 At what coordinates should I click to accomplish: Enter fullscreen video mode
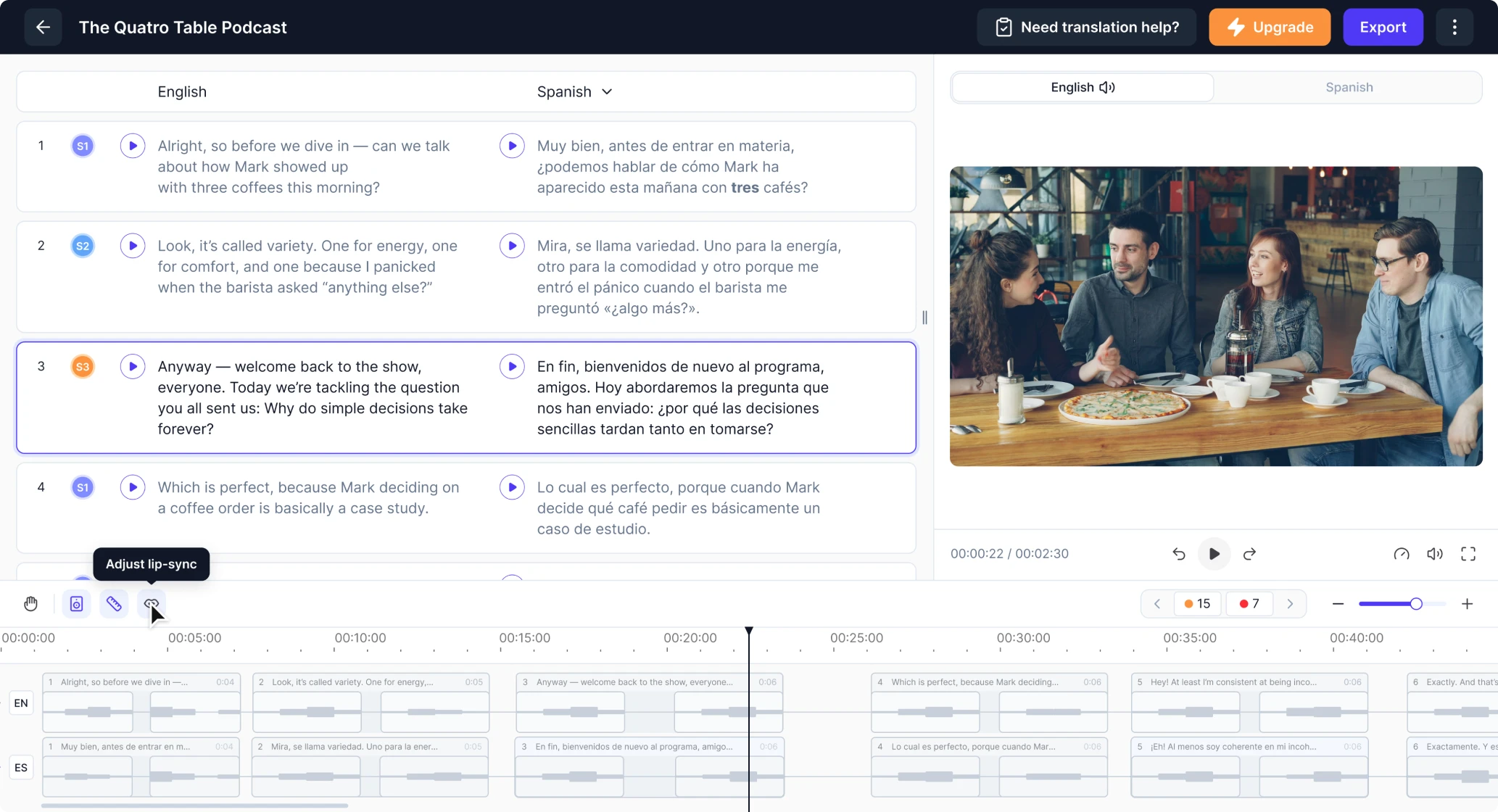coord(1468,554)
